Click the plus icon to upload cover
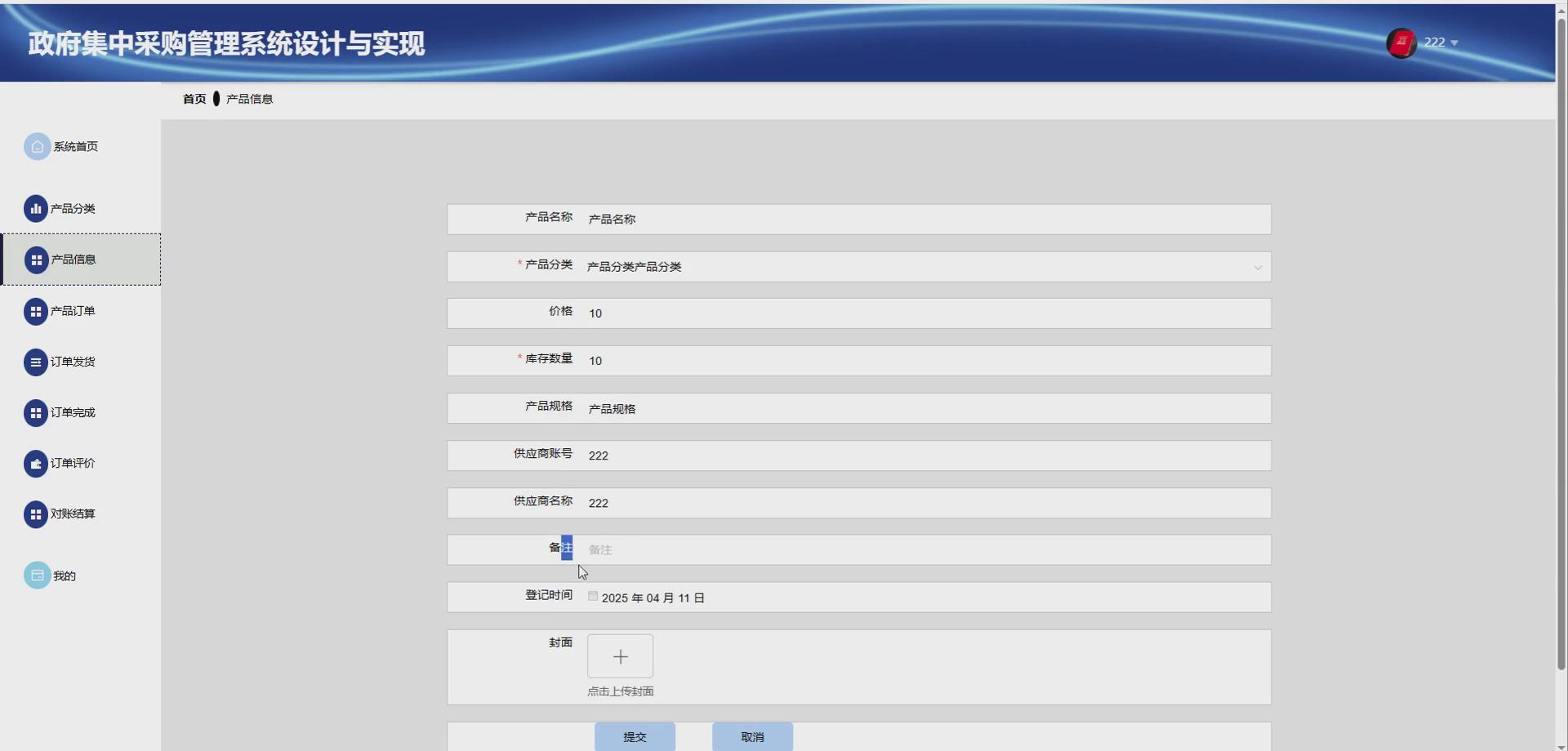The height and width of the screenshot is (751, 1568). [x=620, y=656]
